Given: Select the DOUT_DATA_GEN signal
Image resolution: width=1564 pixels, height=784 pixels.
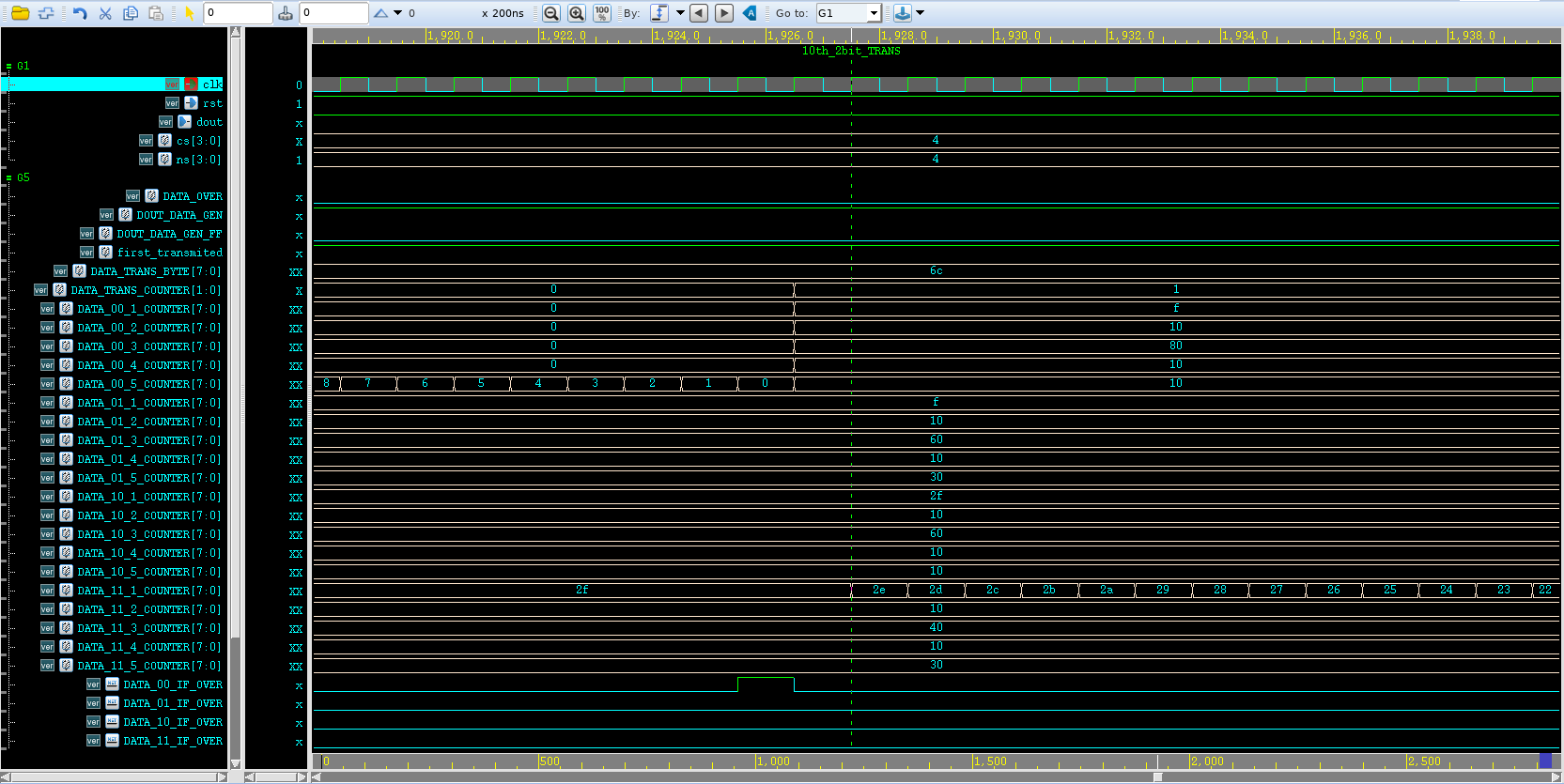Looking at the screenshot, I should (179, 215).
